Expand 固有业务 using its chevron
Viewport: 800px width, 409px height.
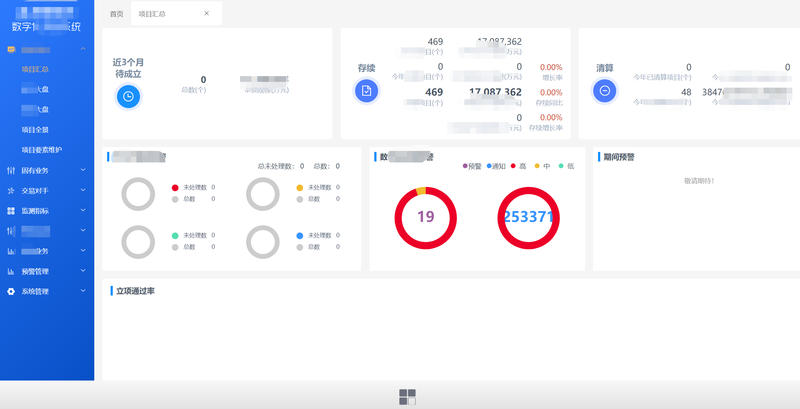point(83,170)
